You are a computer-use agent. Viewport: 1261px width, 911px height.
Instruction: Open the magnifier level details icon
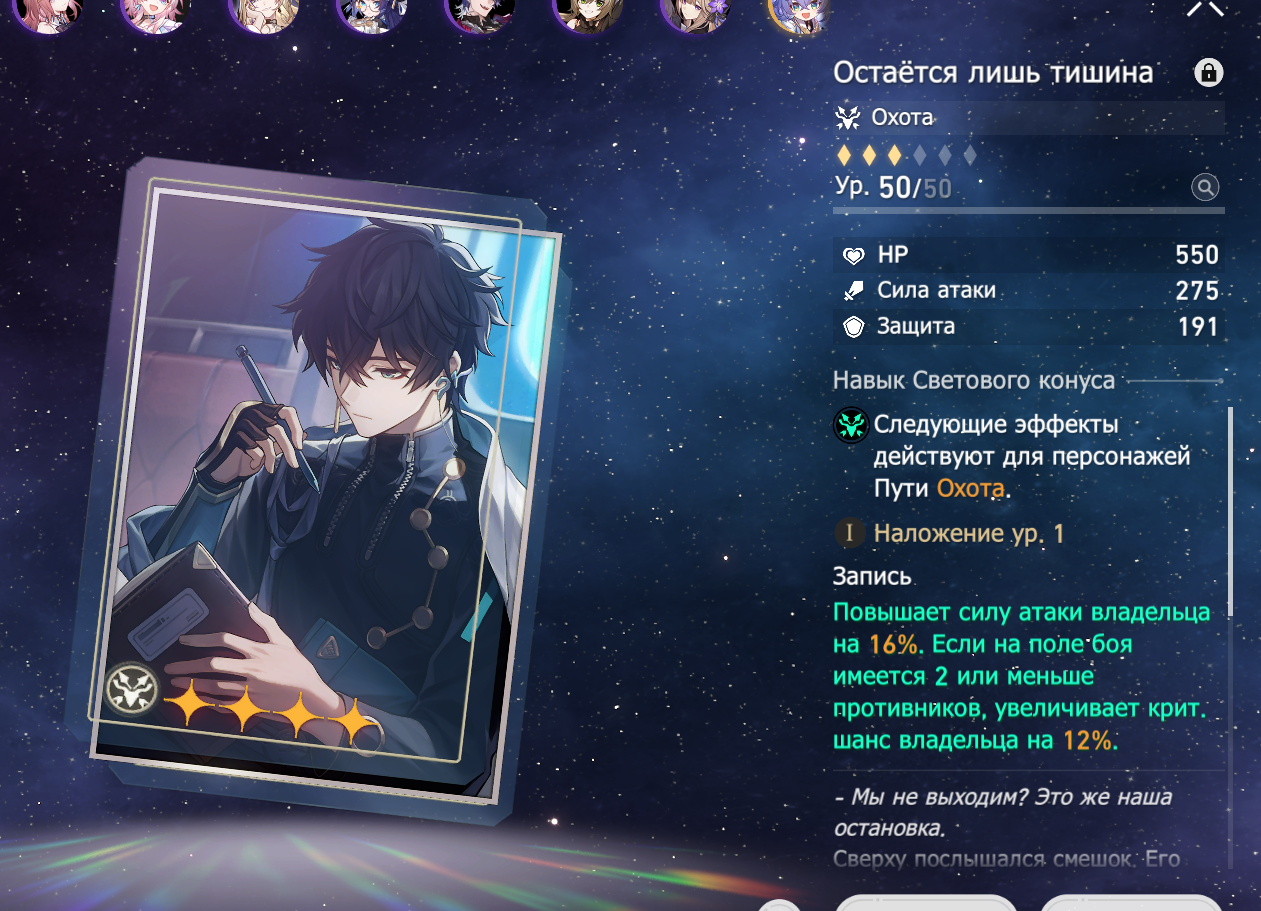[x=1205, y=187]
